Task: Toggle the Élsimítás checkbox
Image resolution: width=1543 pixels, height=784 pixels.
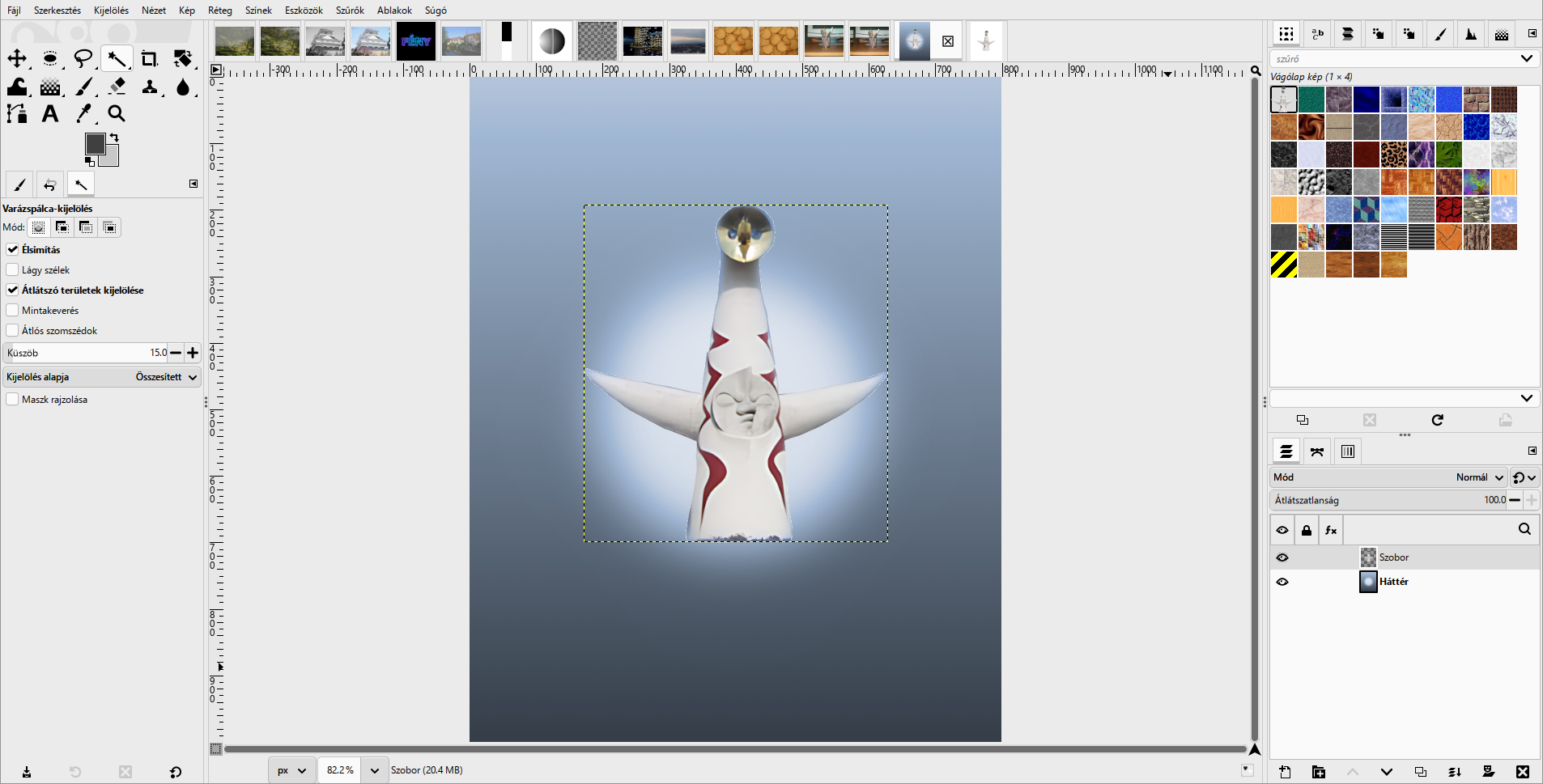Action: [x=12, y=249]
